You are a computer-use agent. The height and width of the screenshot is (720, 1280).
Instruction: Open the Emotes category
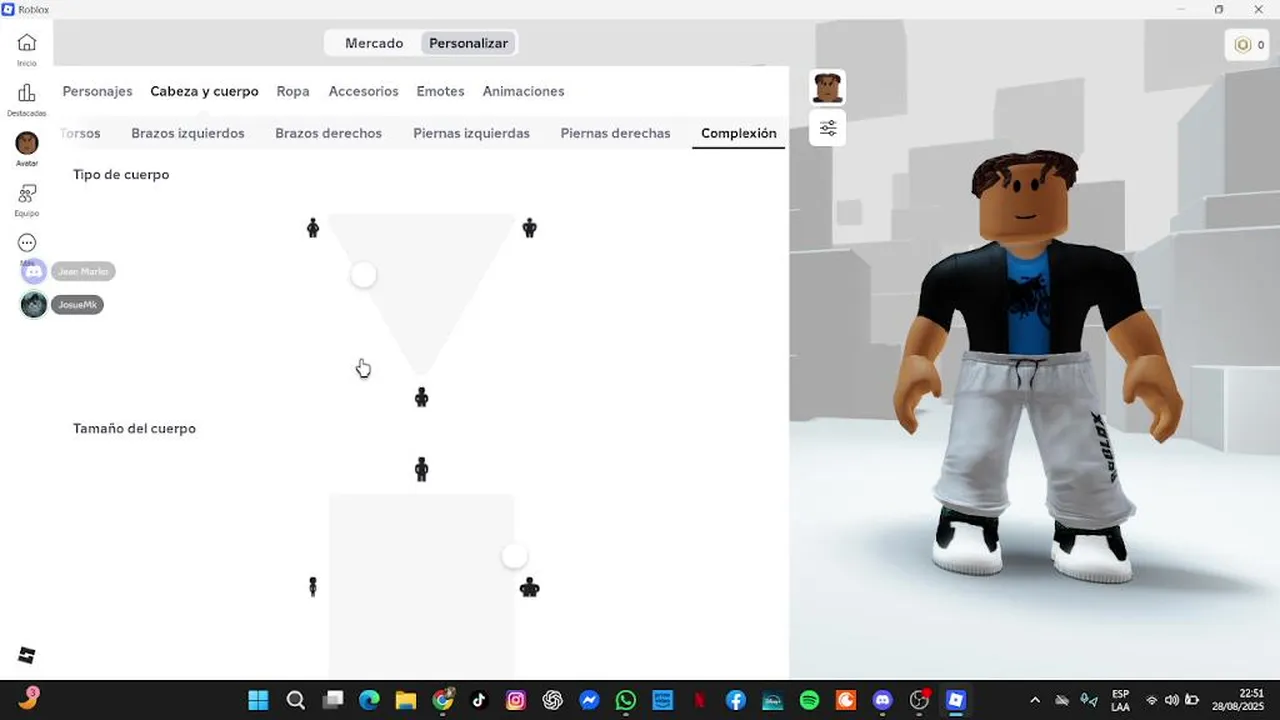(441, 91)
